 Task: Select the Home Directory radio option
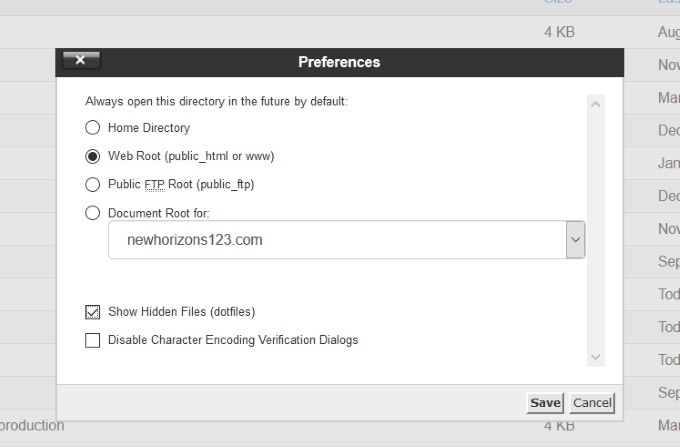[93, 128]
